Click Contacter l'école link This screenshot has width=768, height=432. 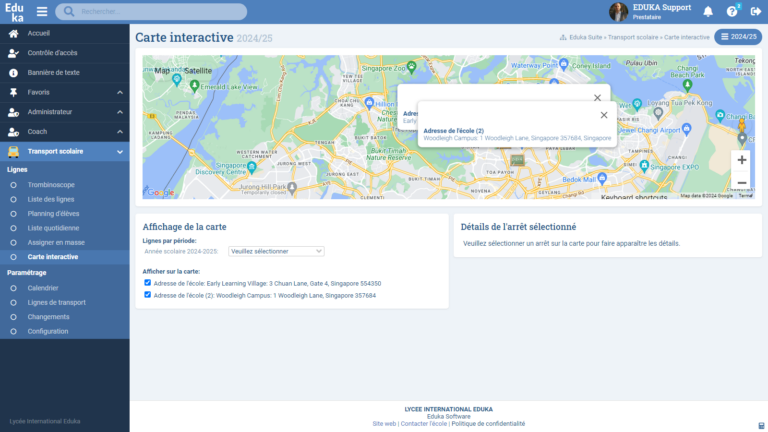[x=424, y=424]
